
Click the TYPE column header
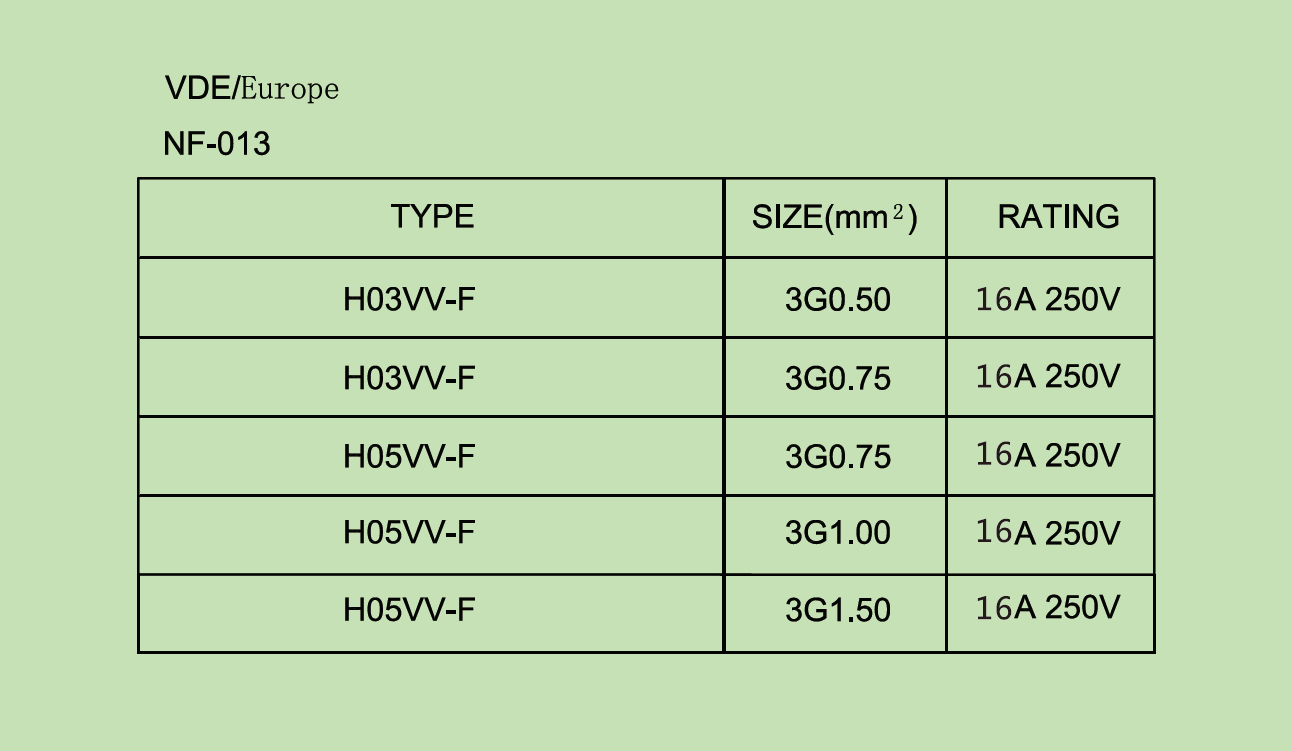tap(432, 216)
